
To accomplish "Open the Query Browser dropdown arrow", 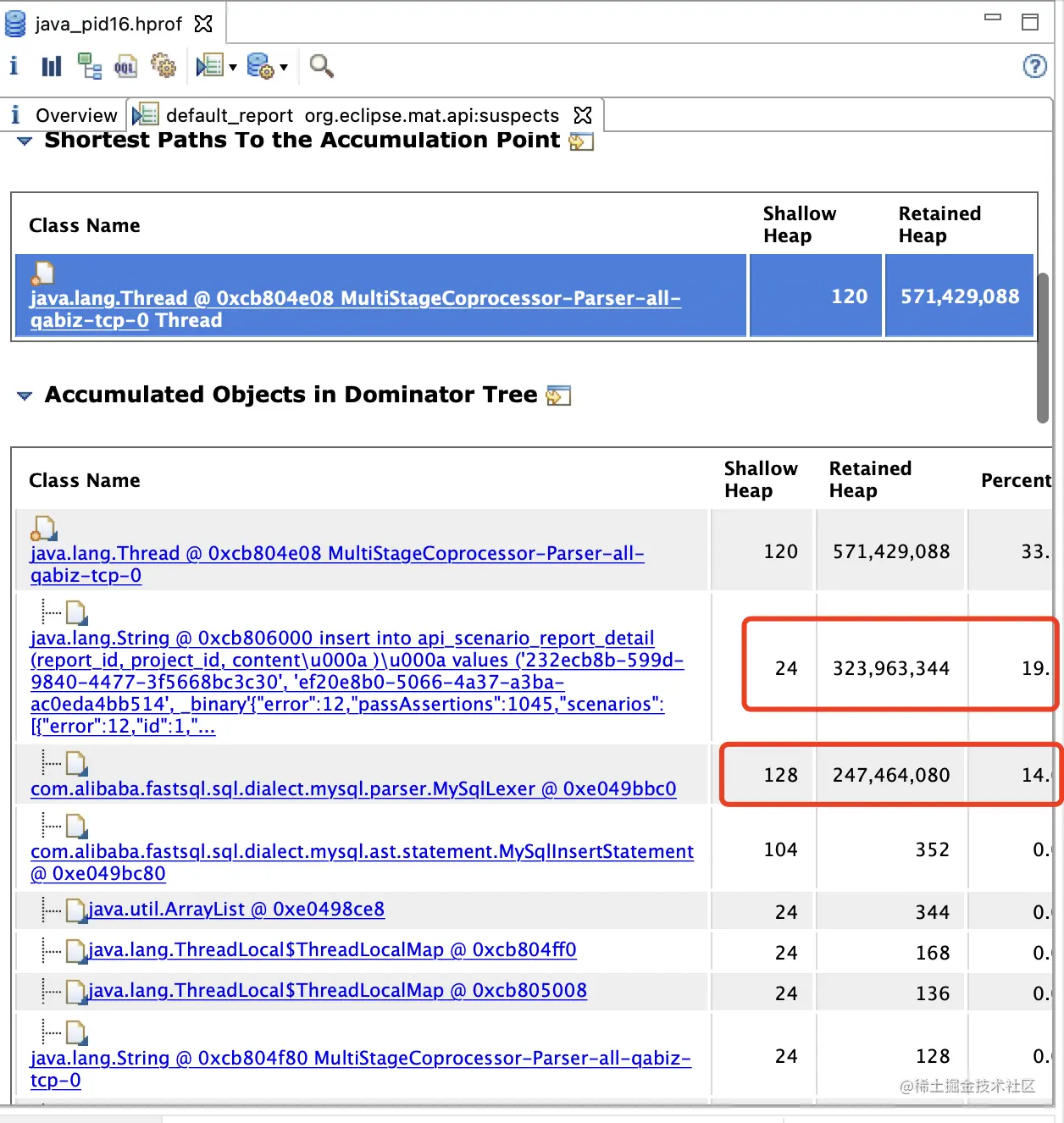I will pos(284,67).
